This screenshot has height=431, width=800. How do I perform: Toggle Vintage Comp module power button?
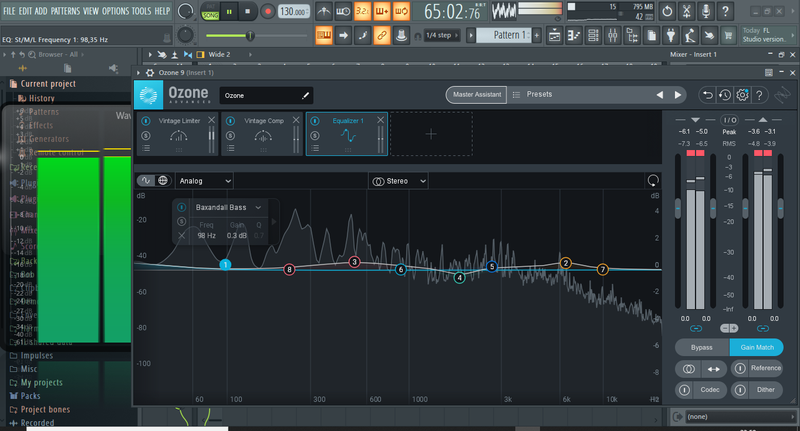point(230,121)
